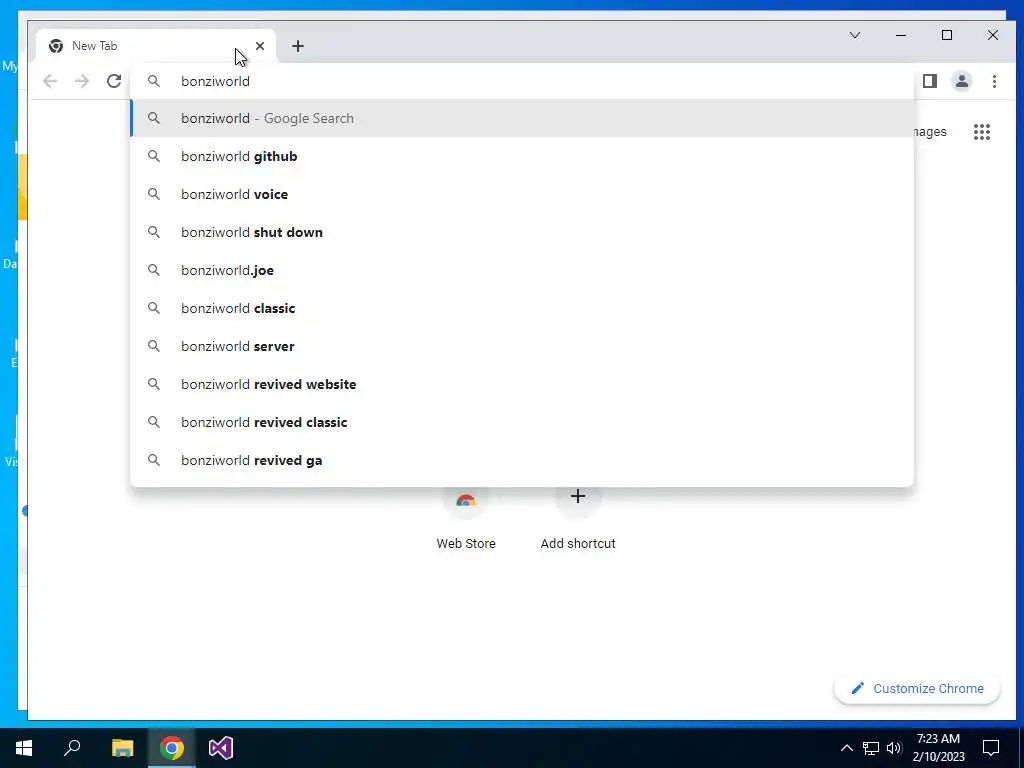Click the Chrome taskbar icon
Screen dimensions: 1024x768
[x=172, y=748]
